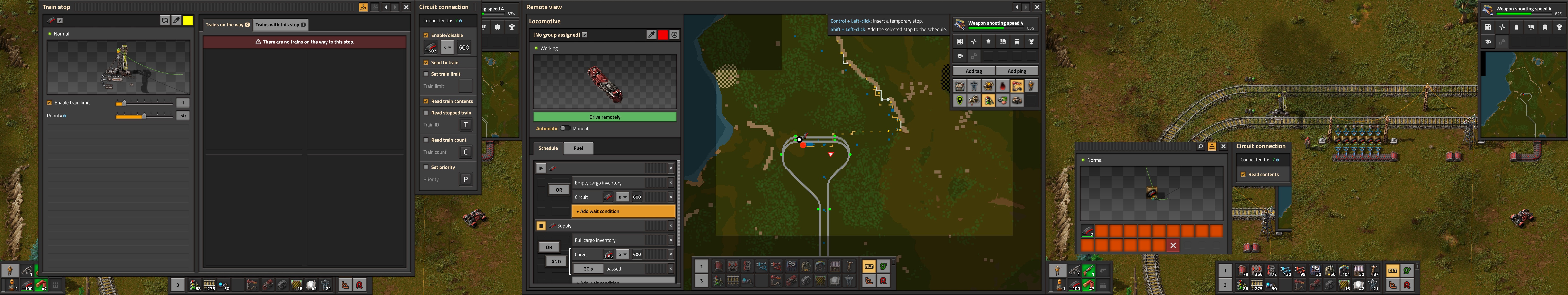
Task: Open the Enable/disable comparator dropdown
Action: point(447,48)
